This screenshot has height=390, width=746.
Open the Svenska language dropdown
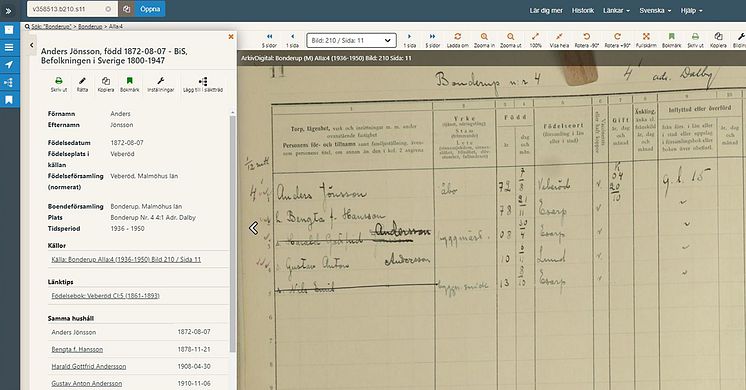tap(655, 10)
